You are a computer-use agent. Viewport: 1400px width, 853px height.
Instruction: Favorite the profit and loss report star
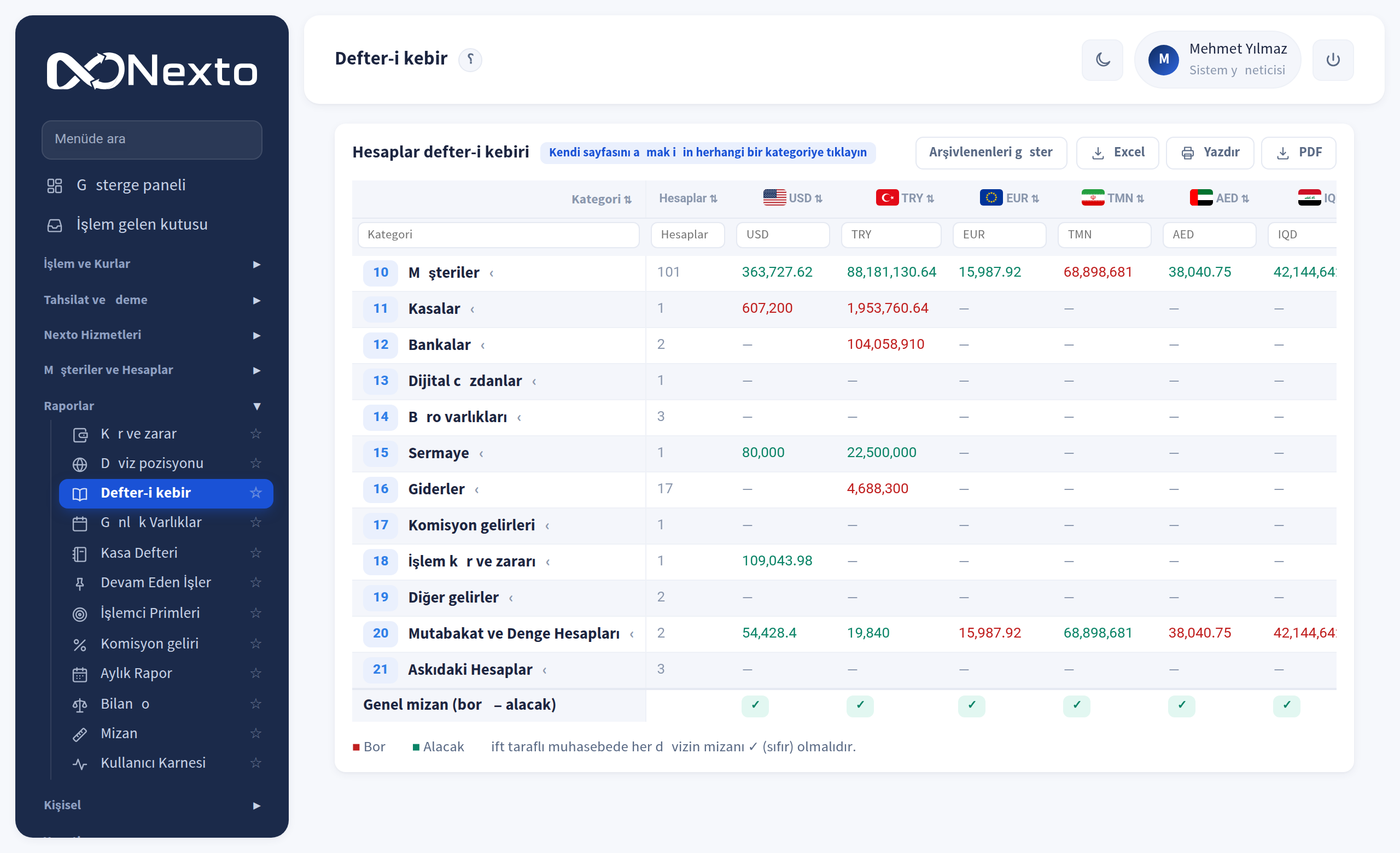coord(256,434)
